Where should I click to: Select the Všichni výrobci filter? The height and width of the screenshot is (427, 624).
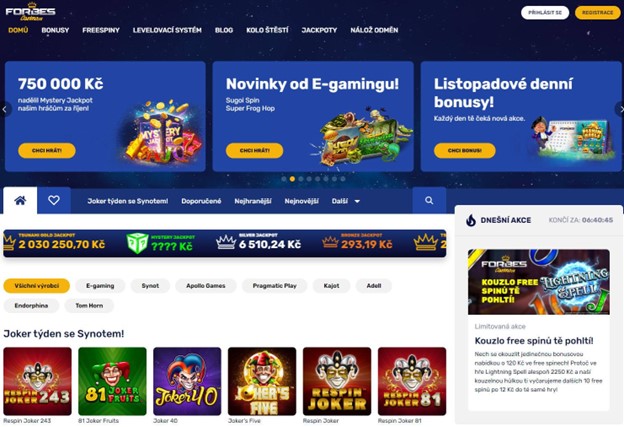[x=37, y=286]
